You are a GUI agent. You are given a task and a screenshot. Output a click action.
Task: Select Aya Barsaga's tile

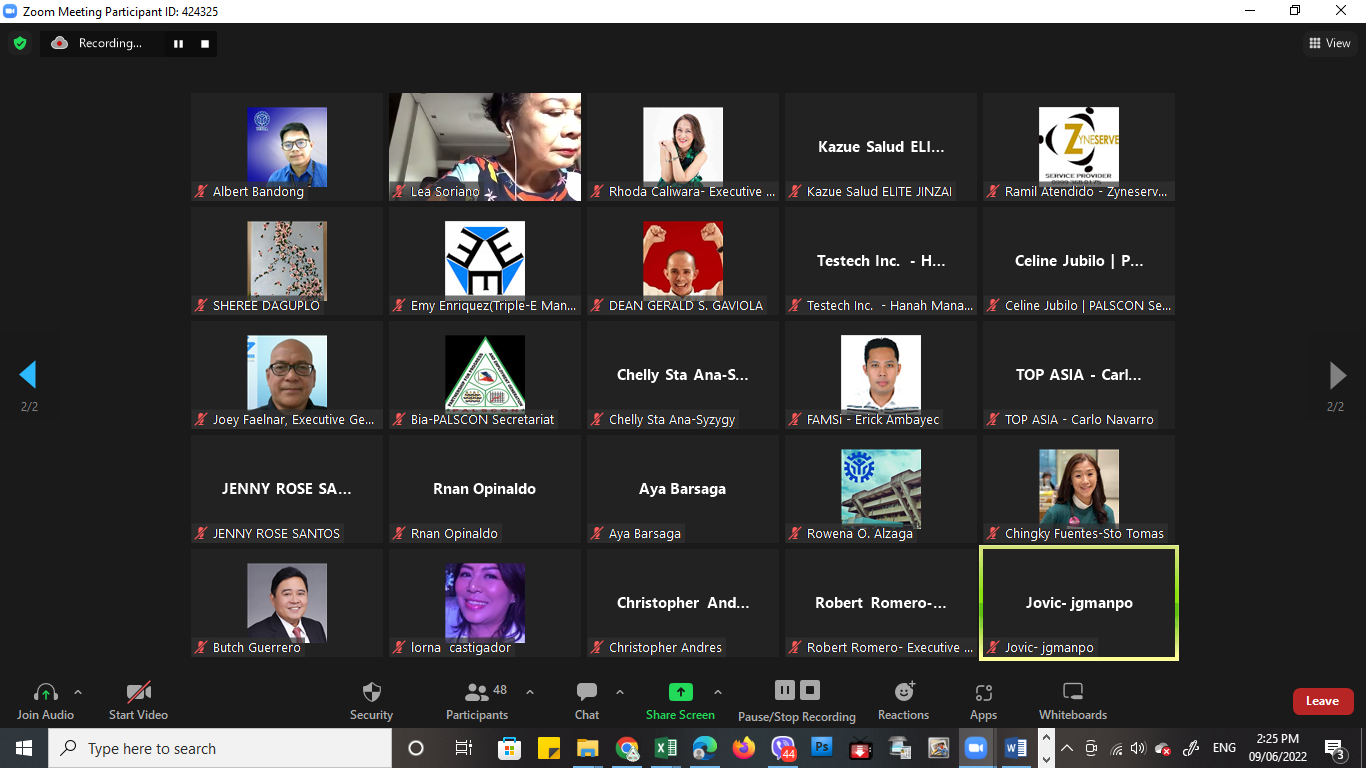[683, 489]
